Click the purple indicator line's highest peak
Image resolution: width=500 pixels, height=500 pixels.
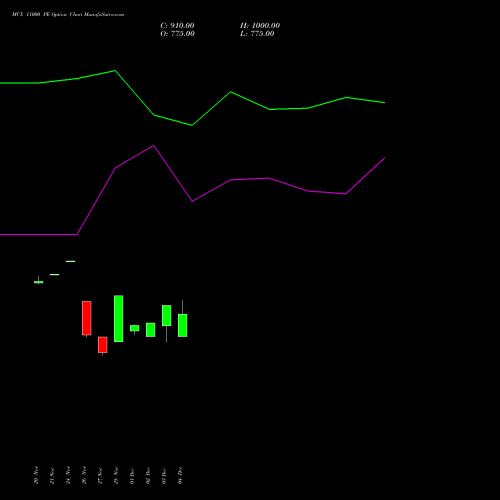click(x=154, y=145)
